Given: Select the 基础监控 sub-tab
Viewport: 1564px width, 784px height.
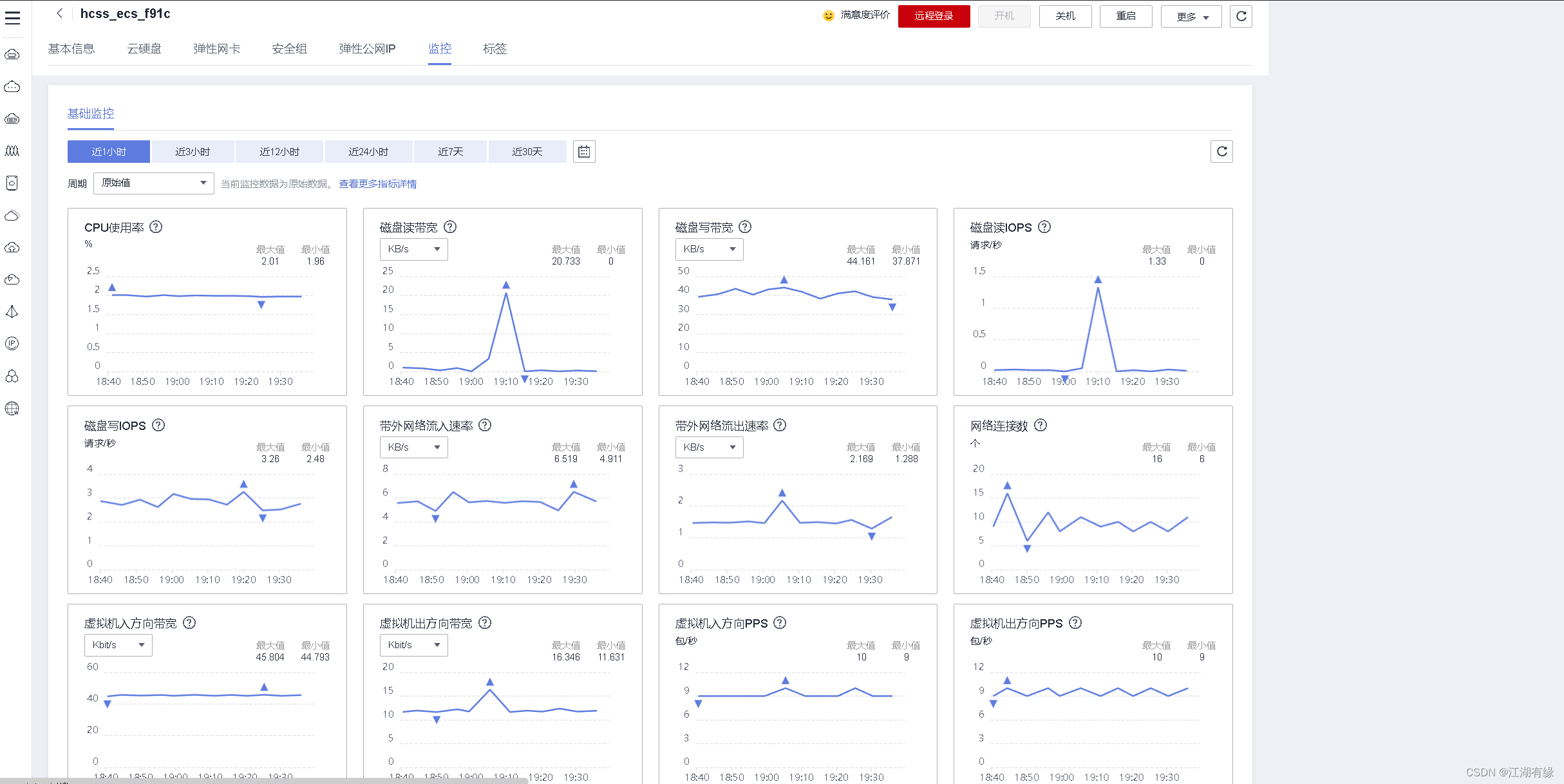Looking at the screenshot, I should [x=91, y=114].
